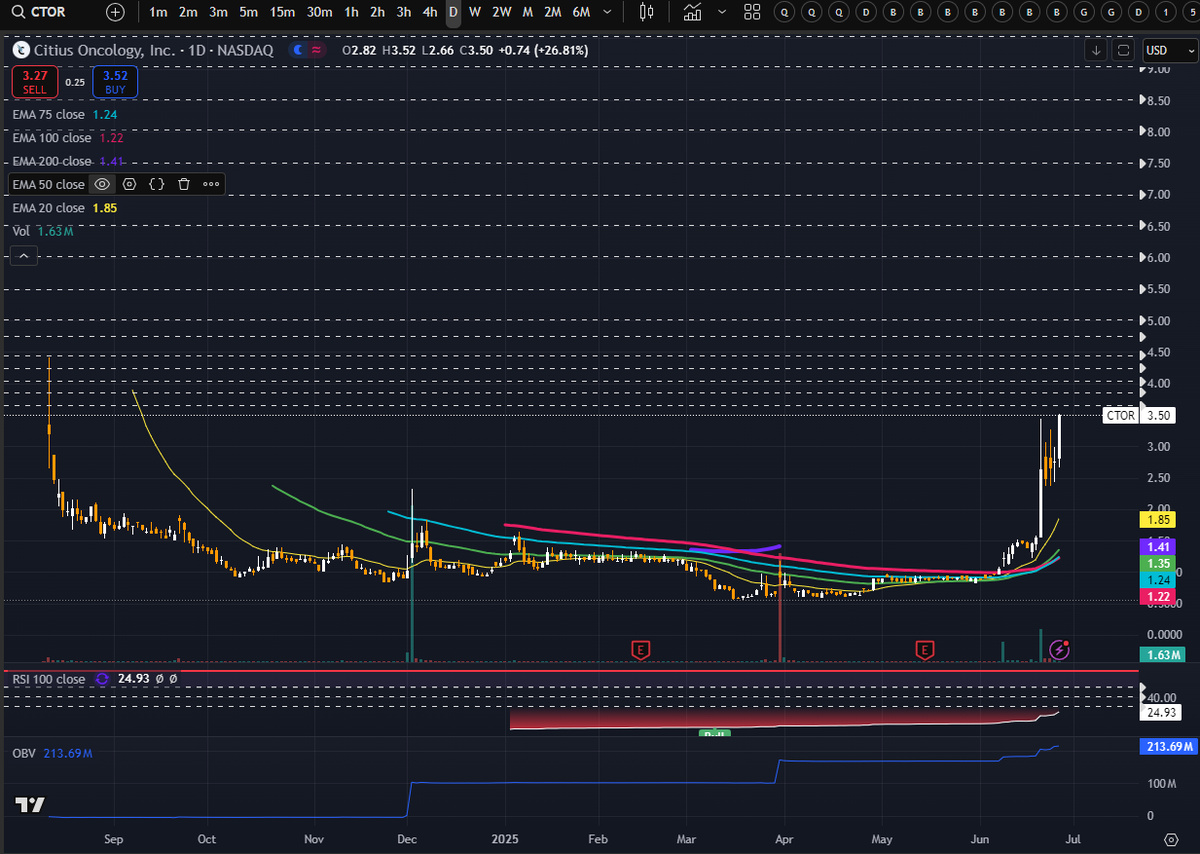Select the 30m timeframe
This screenshot has width=1200, height=854.
coord(319,12)
